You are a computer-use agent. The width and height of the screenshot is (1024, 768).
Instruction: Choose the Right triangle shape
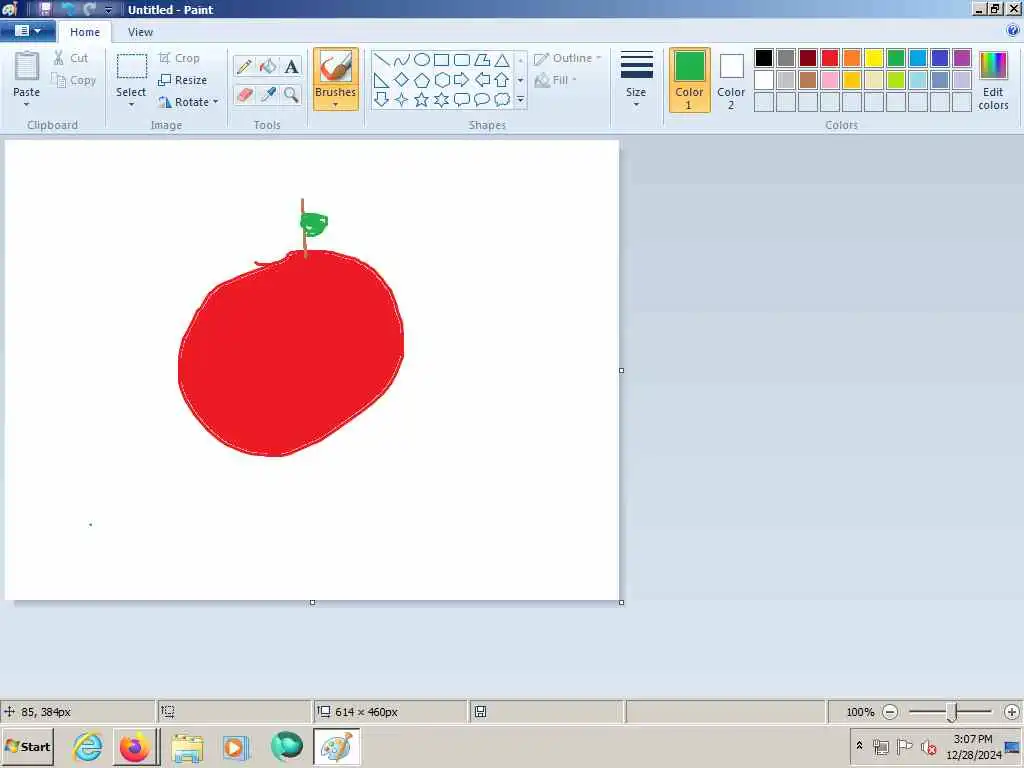pos(382,80)
